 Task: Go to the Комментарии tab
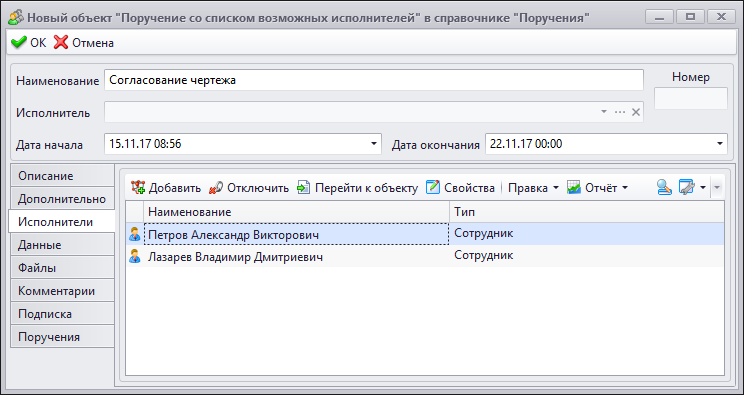coord(62,291)
